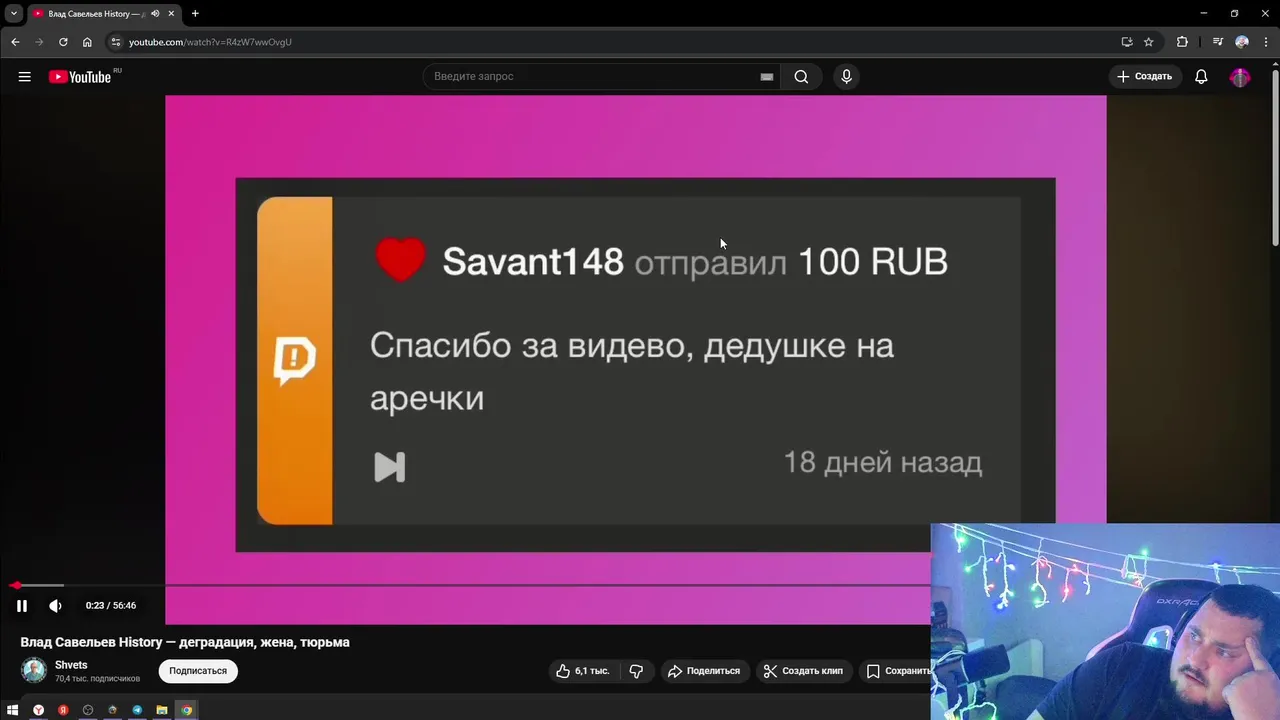The height and width of the screenshot is (720, 1280).
Task: Open the YouTube guide hamburger menu
Action: coord(24,77)
